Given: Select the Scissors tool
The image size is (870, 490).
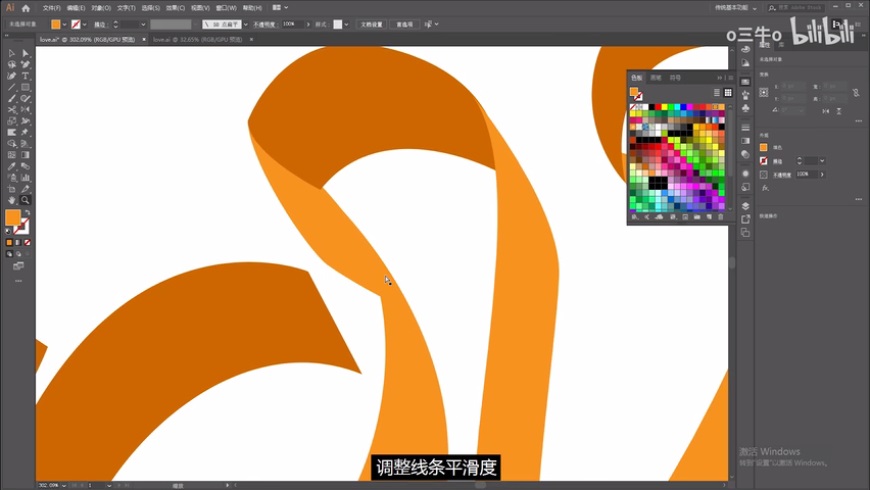Looking at the screenshot, I should click(x=12, y=110).
